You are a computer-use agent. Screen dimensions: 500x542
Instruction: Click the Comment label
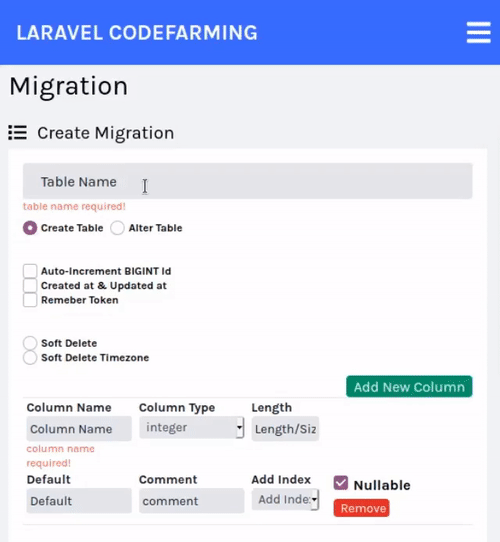(168, 479)
